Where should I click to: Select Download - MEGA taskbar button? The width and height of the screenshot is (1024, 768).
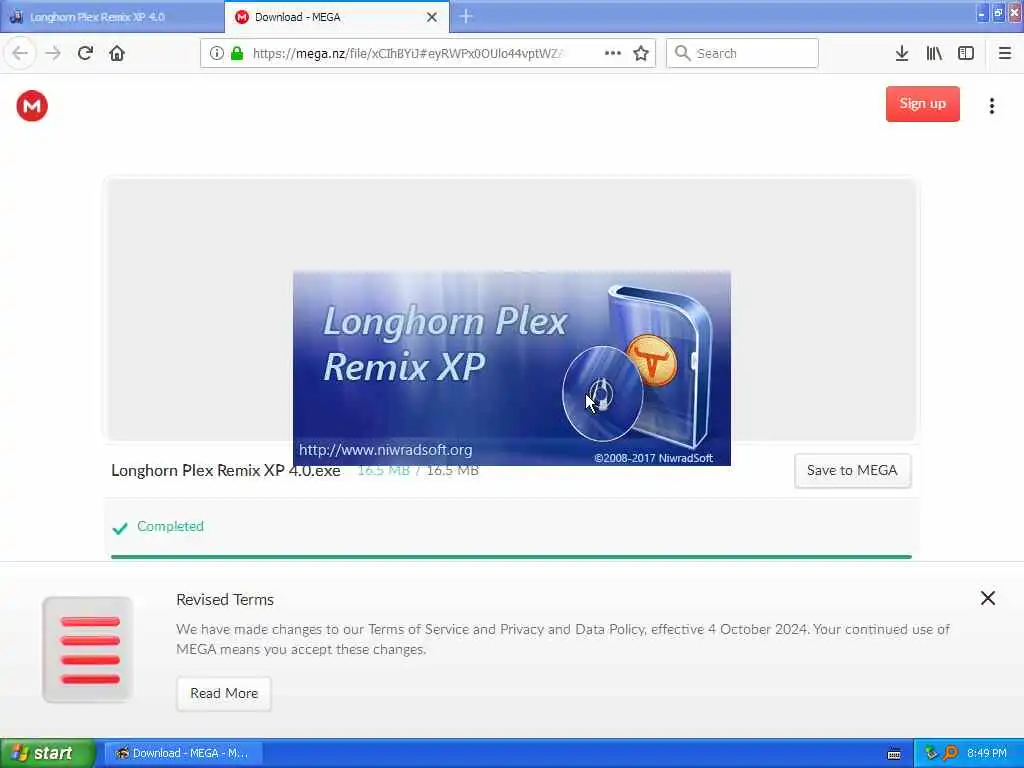pos(183,753)
